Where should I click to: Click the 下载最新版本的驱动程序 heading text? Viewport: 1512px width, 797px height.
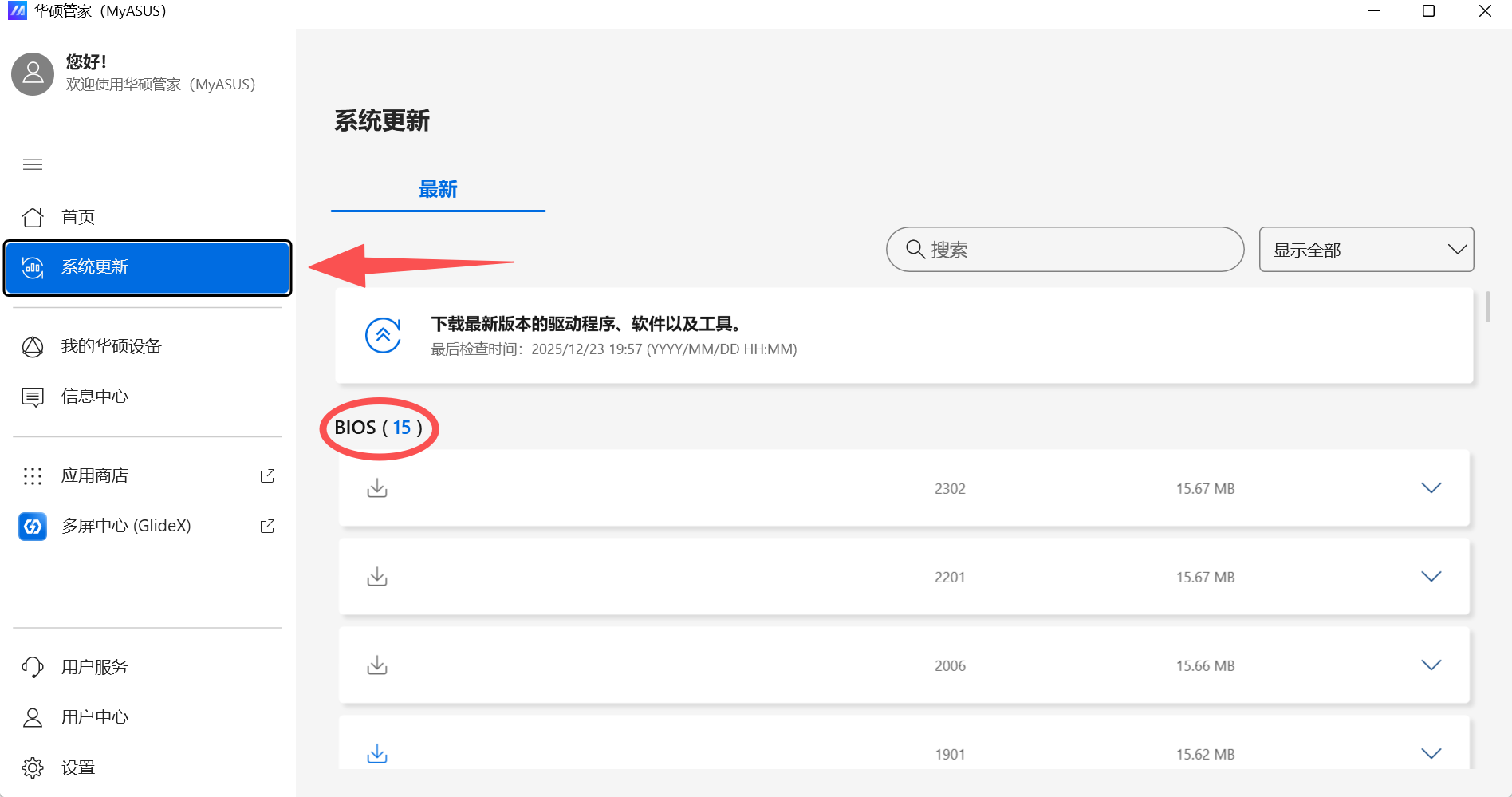pos(588,324)
